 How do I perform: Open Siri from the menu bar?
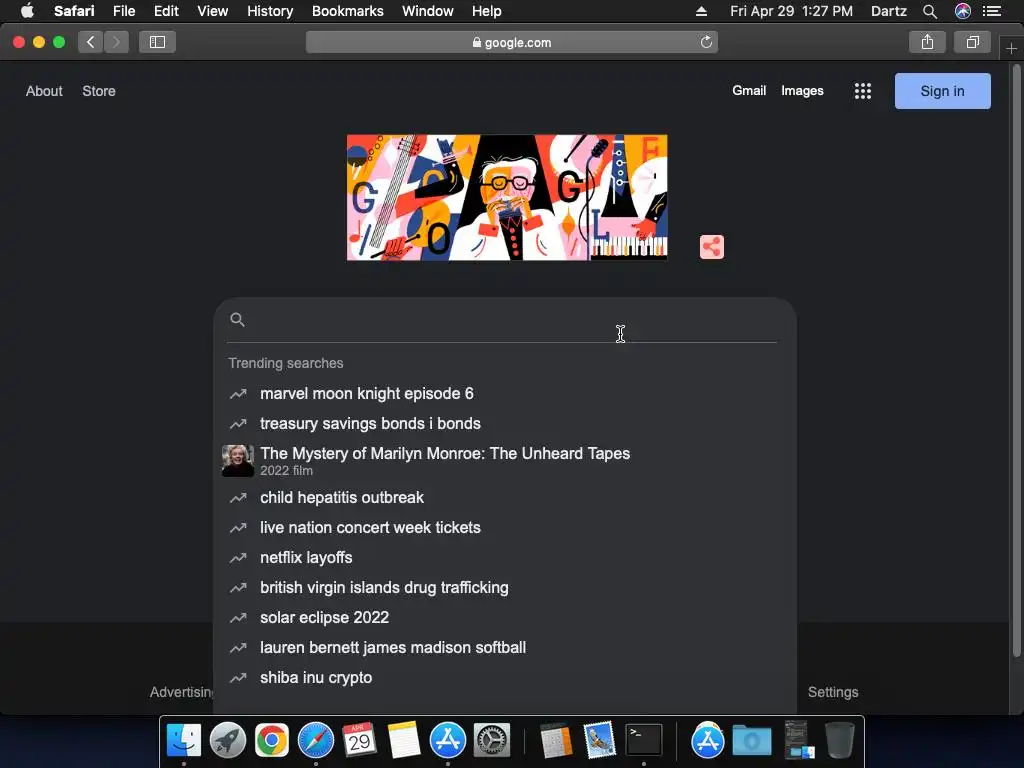click(963, 11)
